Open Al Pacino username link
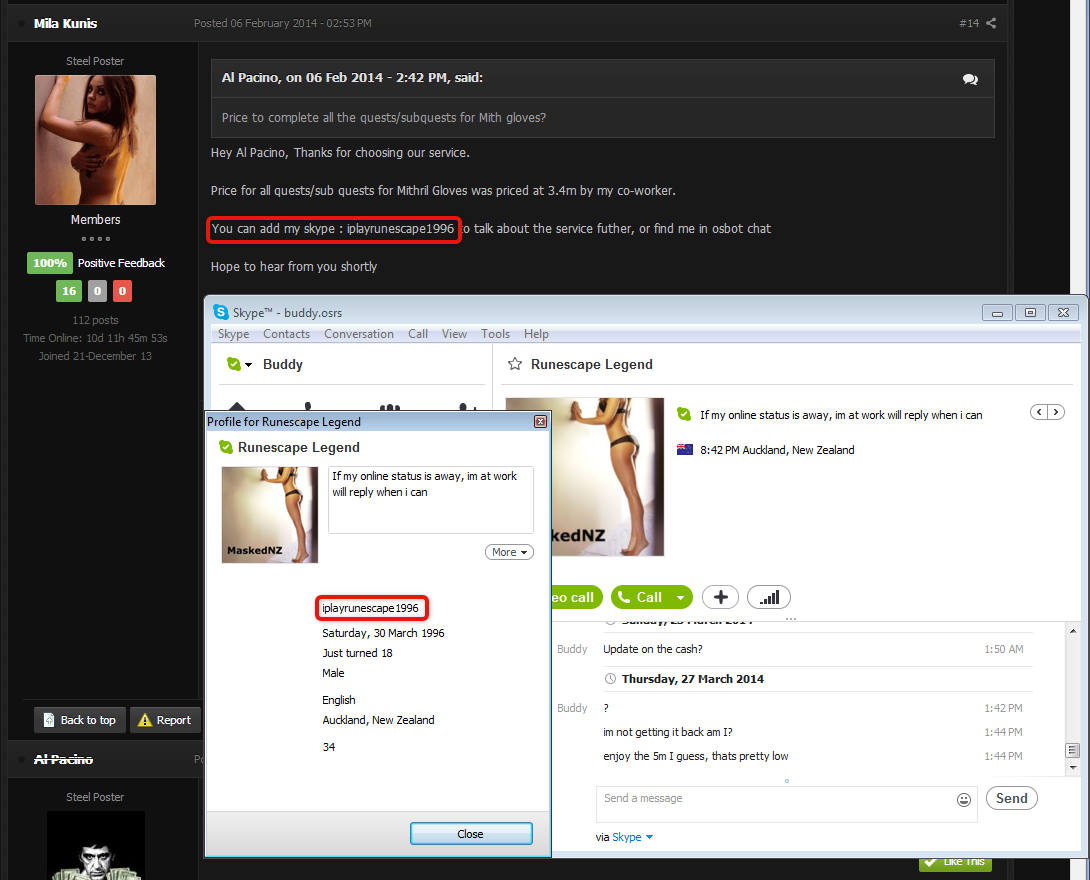The image size is (1090, 880). (63, 759)
